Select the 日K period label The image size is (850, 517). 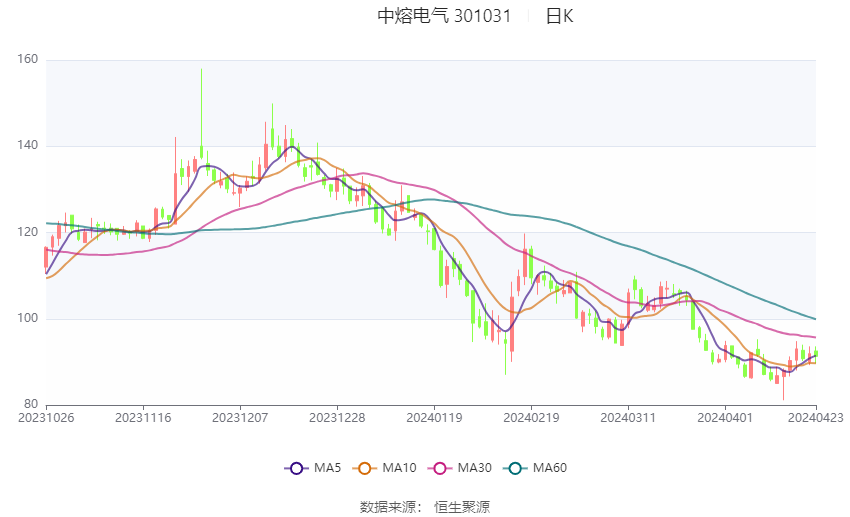tap(559, 16)
